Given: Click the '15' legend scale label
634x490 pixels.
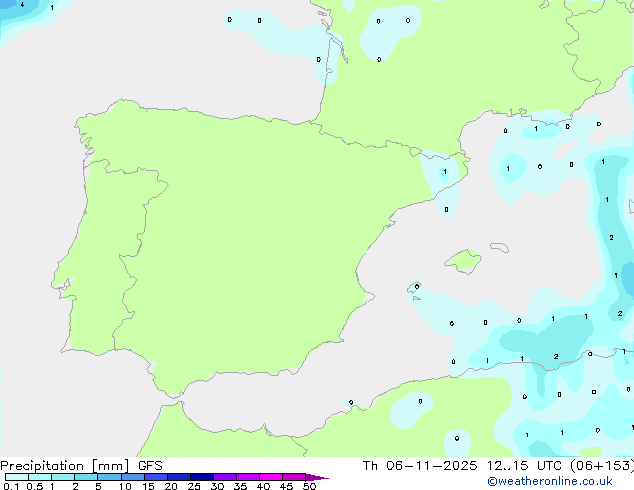Looking at the screenshot, I should click(148, 486).
